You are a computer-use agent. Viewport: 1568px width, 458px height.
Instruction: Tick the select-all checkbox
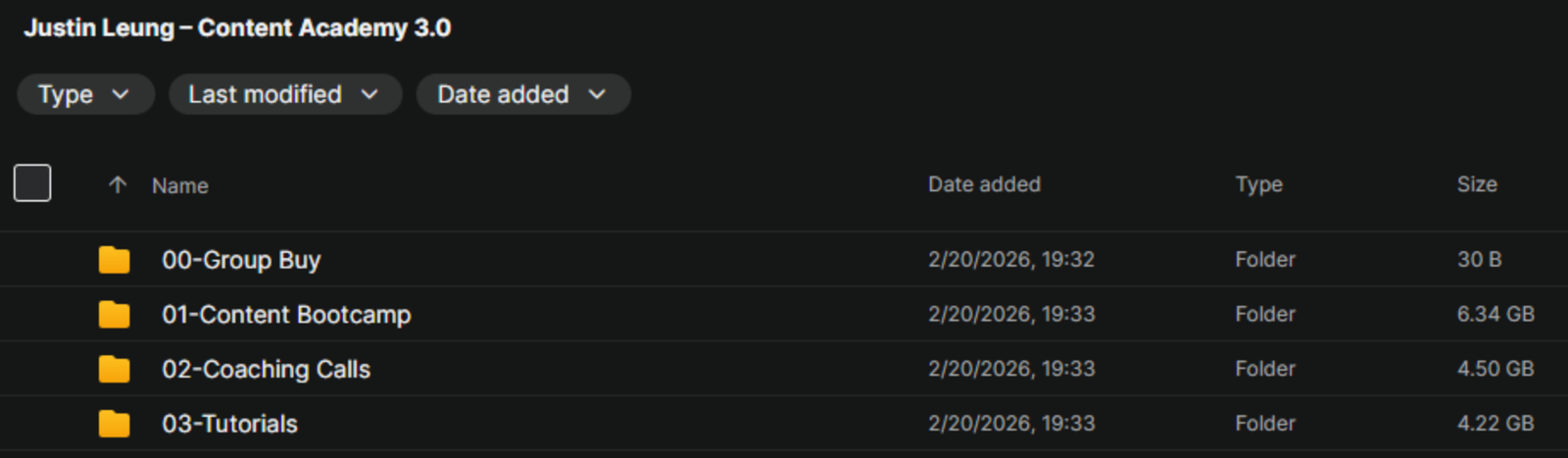(32, 183)
